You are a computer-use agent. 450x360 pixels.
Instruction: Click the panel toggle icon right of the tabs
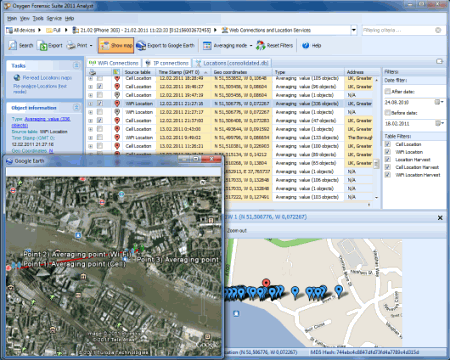[x=440, y=61]
